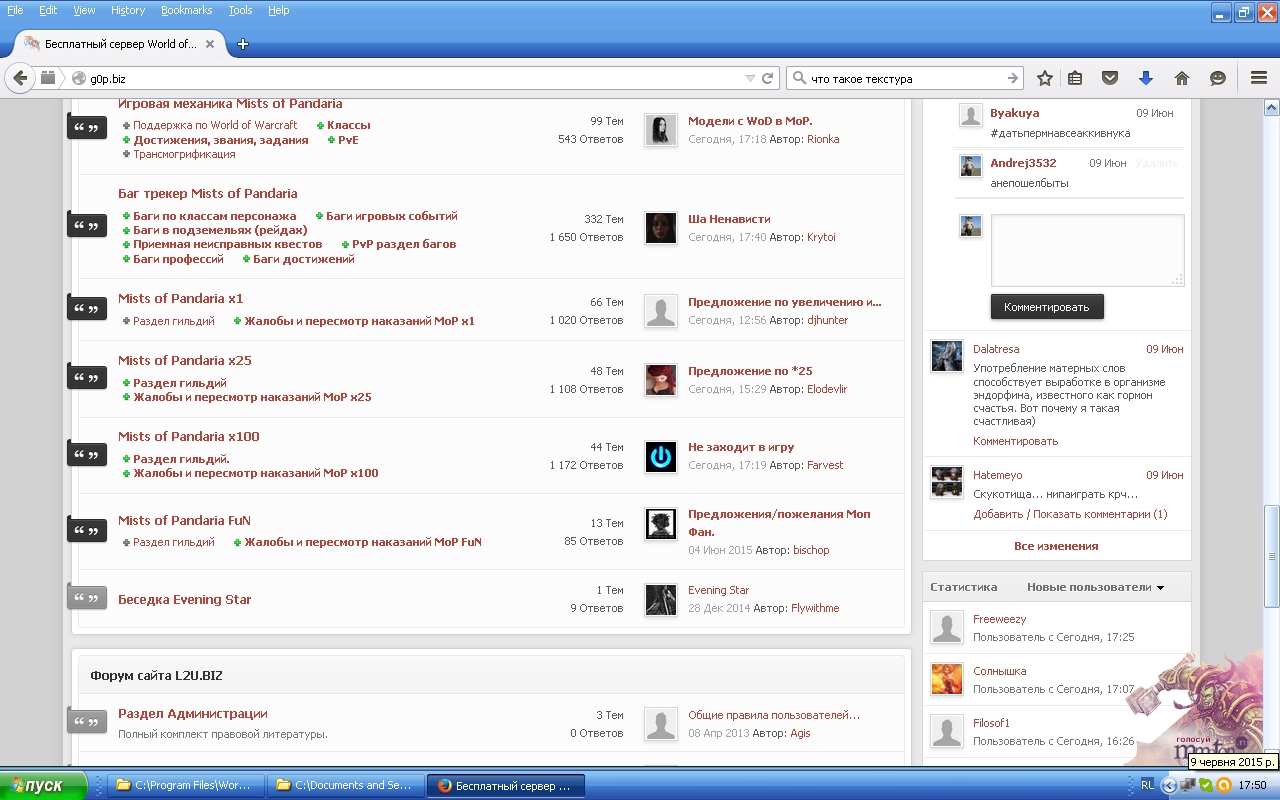The width and height of the screenshot is (1280, 800).
Task: Click inside the status comment text box
Action: pos(1086,249)
